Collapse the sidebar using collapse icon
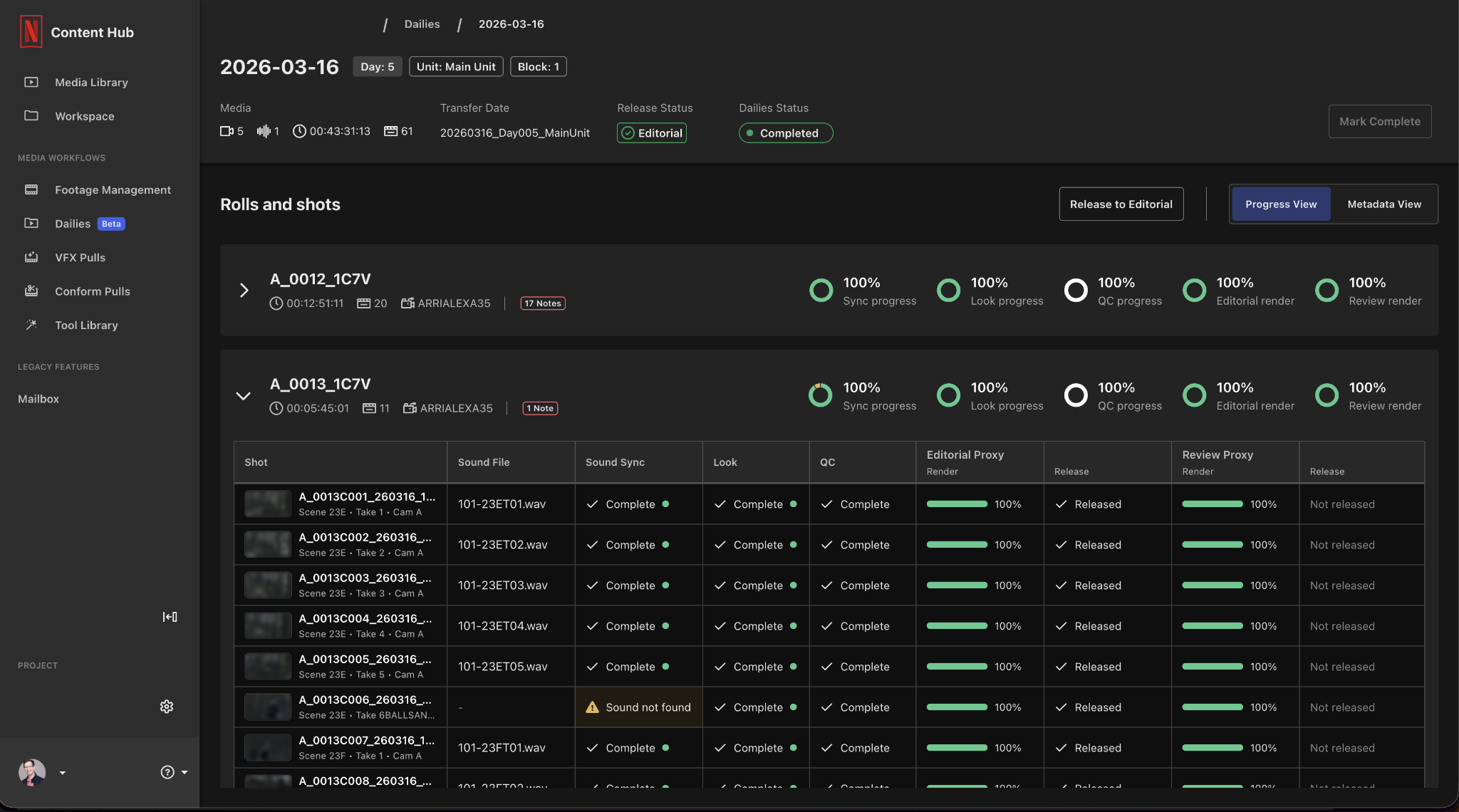1459x812 pixels. point(170,617)
